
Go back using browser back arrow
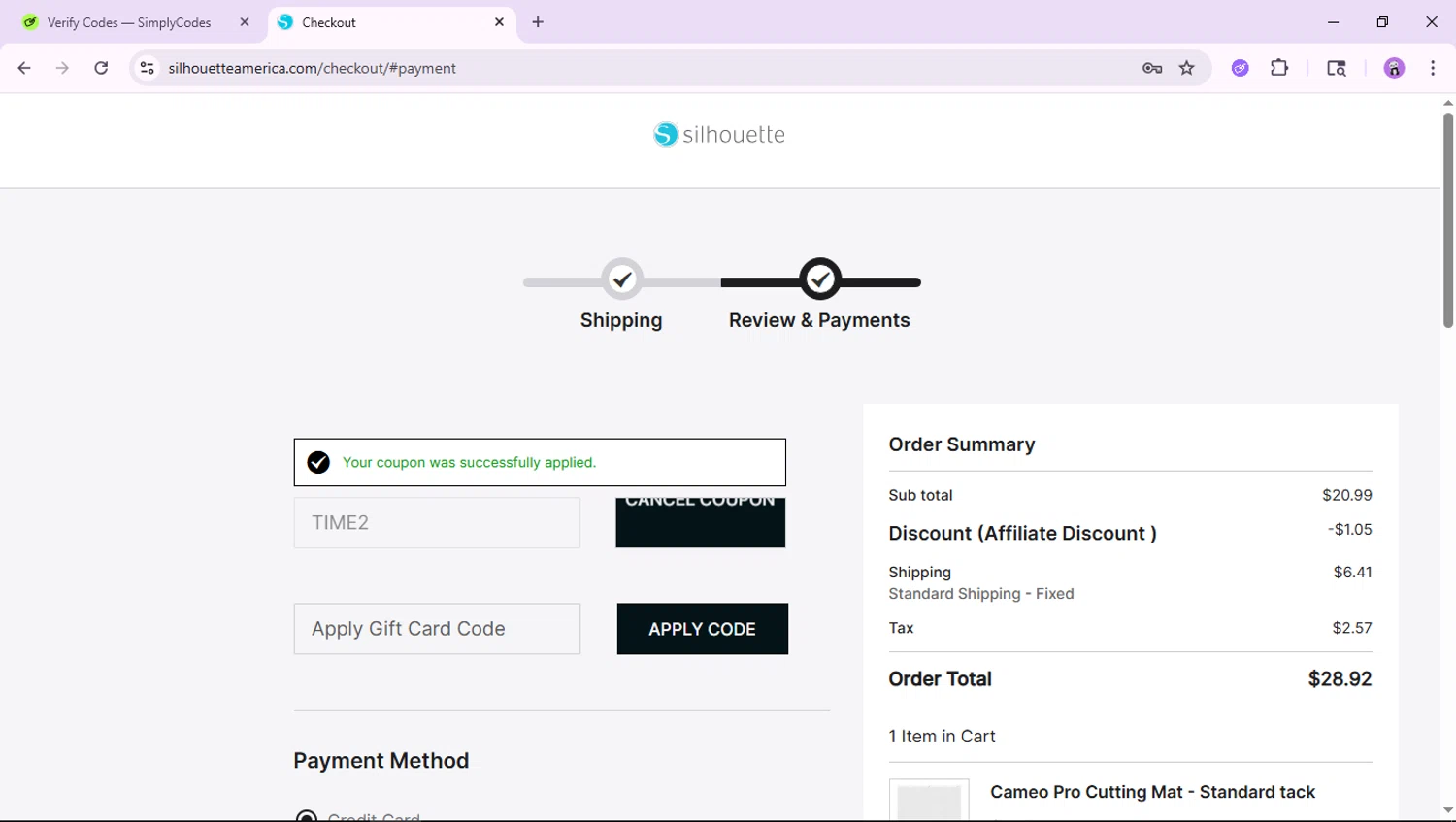pyautogui.click(x=24, y=68)
